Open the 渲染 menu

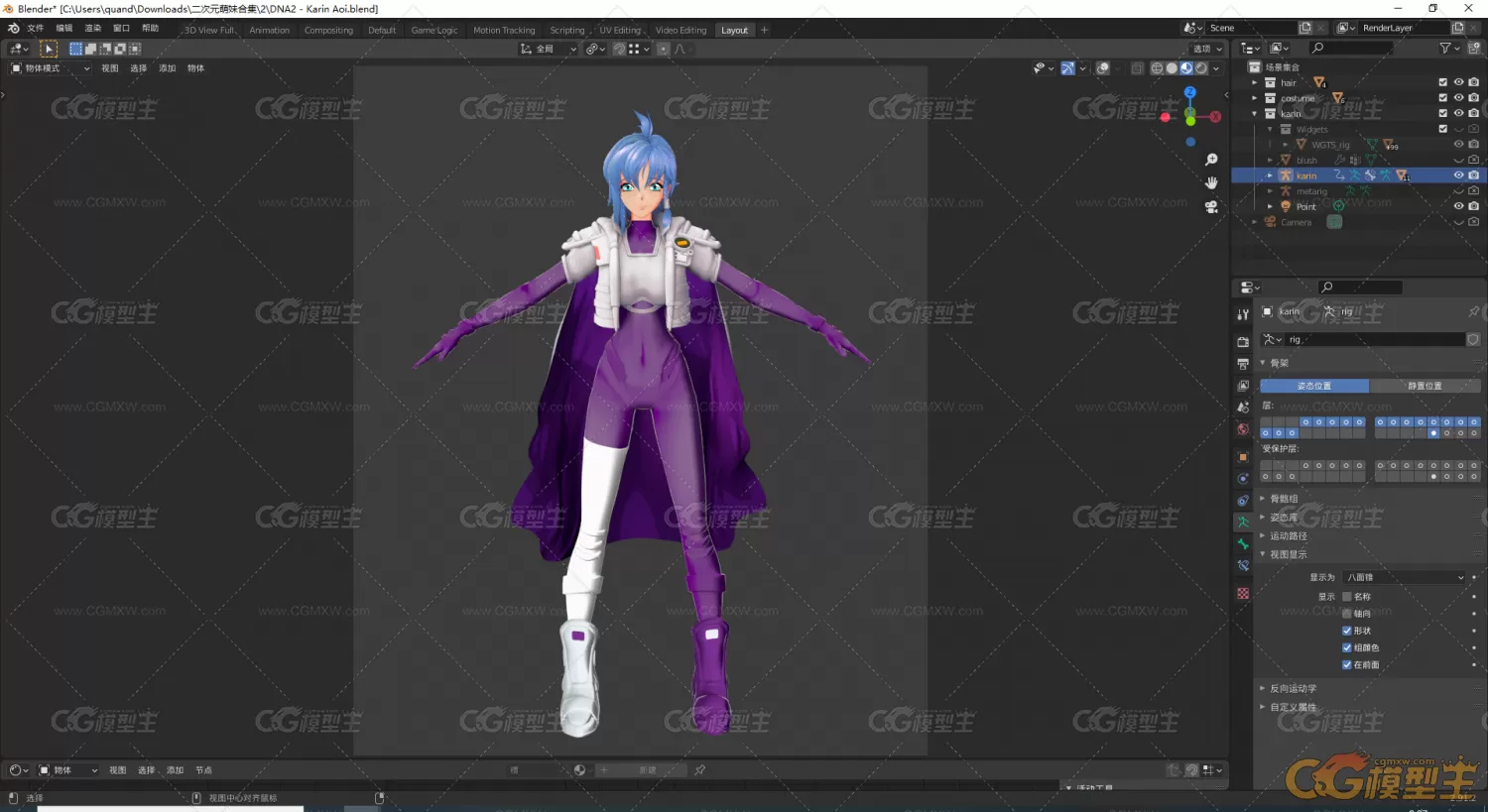click(93, 29)
